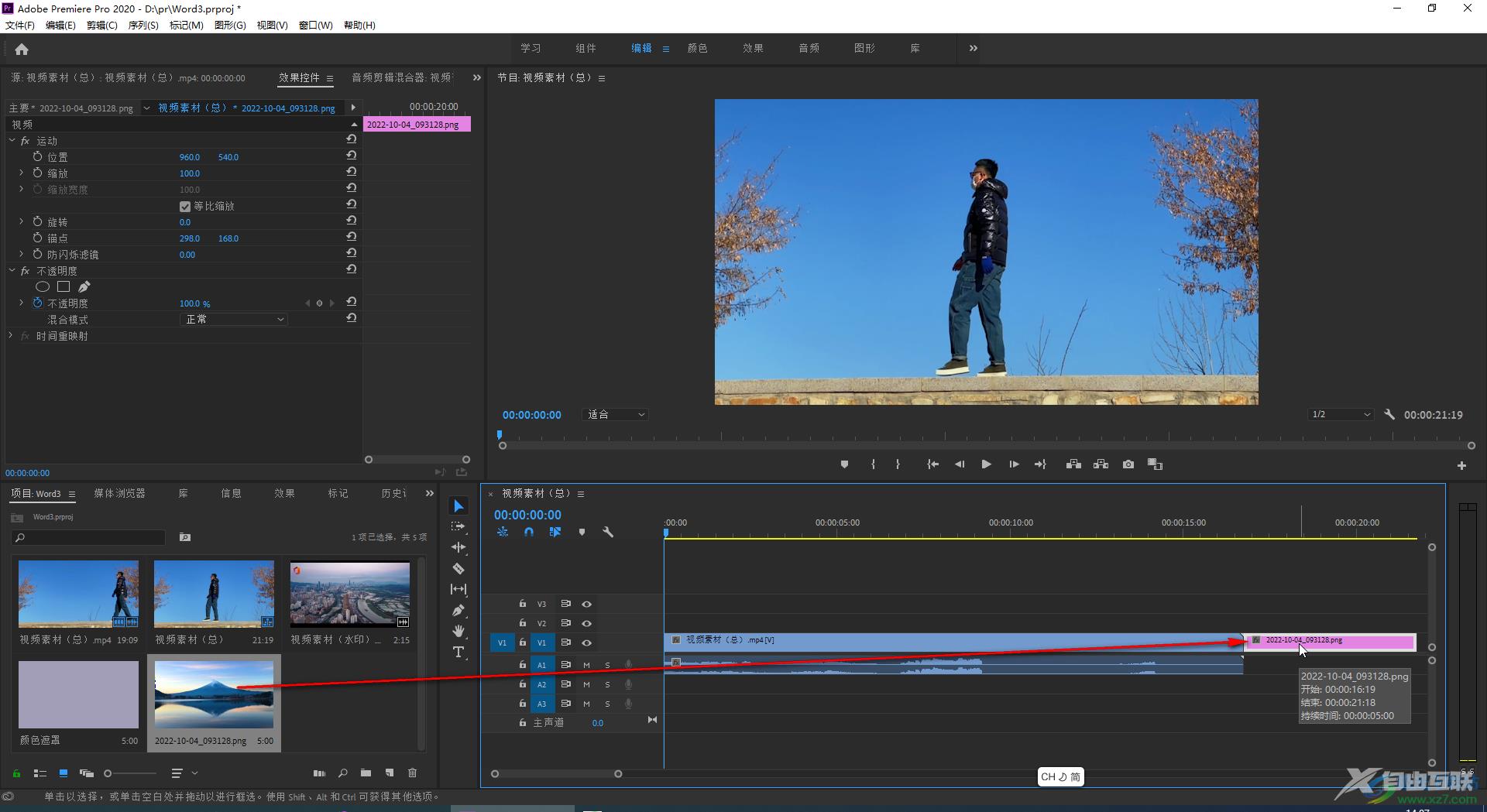Toggle opacity animation stopwatch

pyautogui.click(x=37, y=303)
